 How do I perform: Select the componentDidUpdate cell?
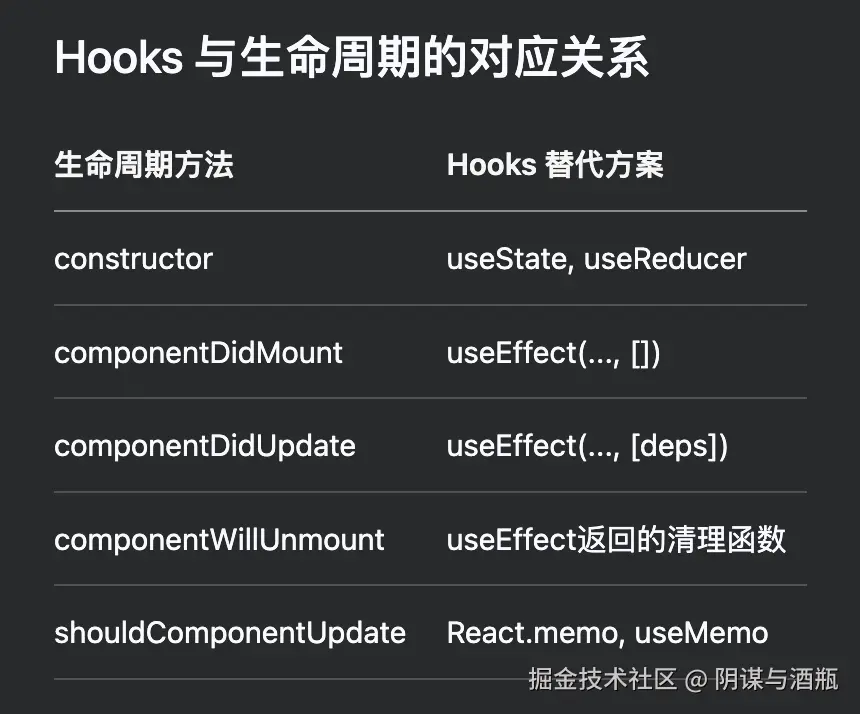point(205,446)
